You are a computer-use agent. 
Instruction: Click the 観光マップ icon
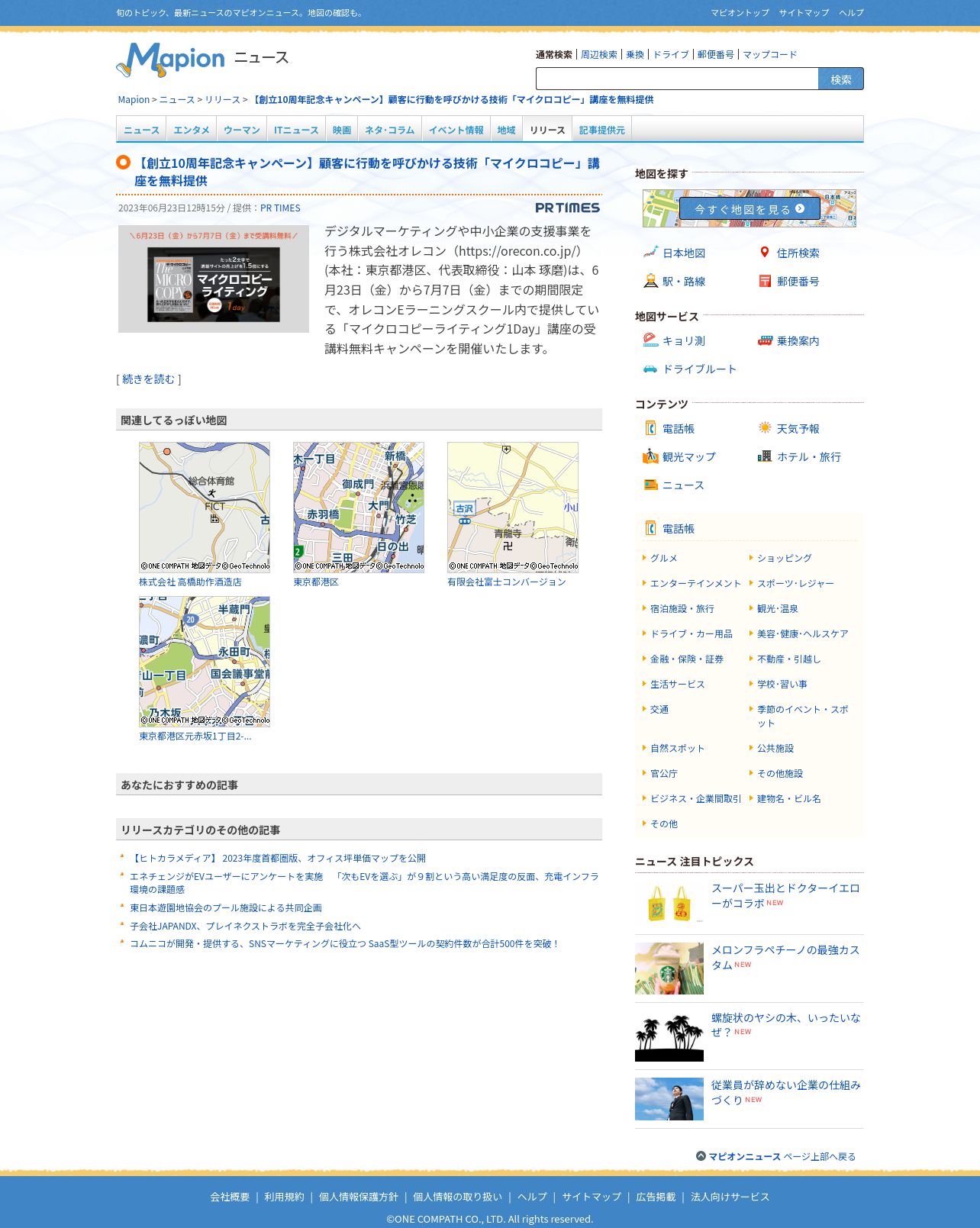pyautogui.click(x=650, y=456)
